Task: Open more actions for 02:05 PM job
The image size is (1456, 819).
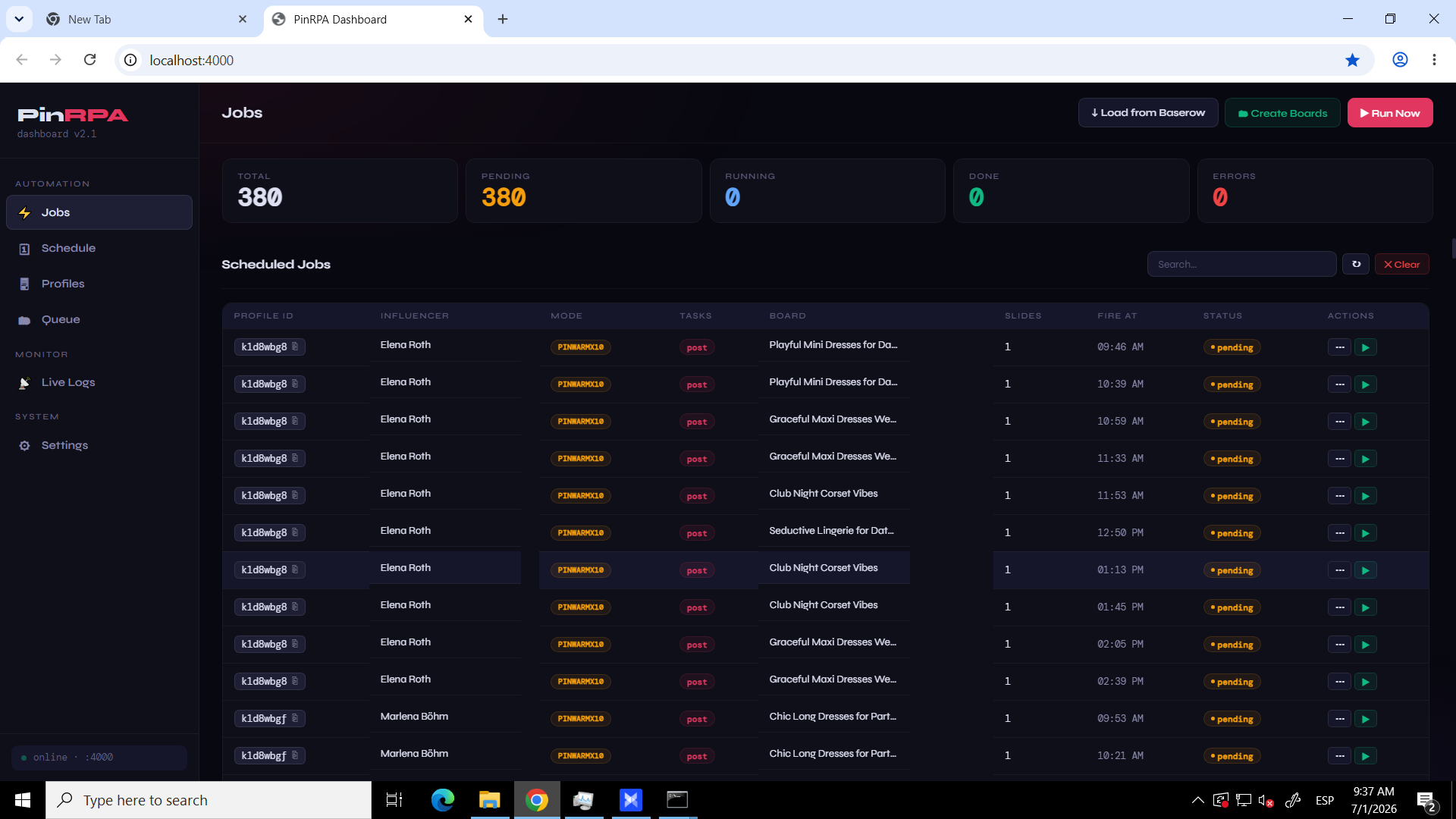Action: tap(1339, 645)
